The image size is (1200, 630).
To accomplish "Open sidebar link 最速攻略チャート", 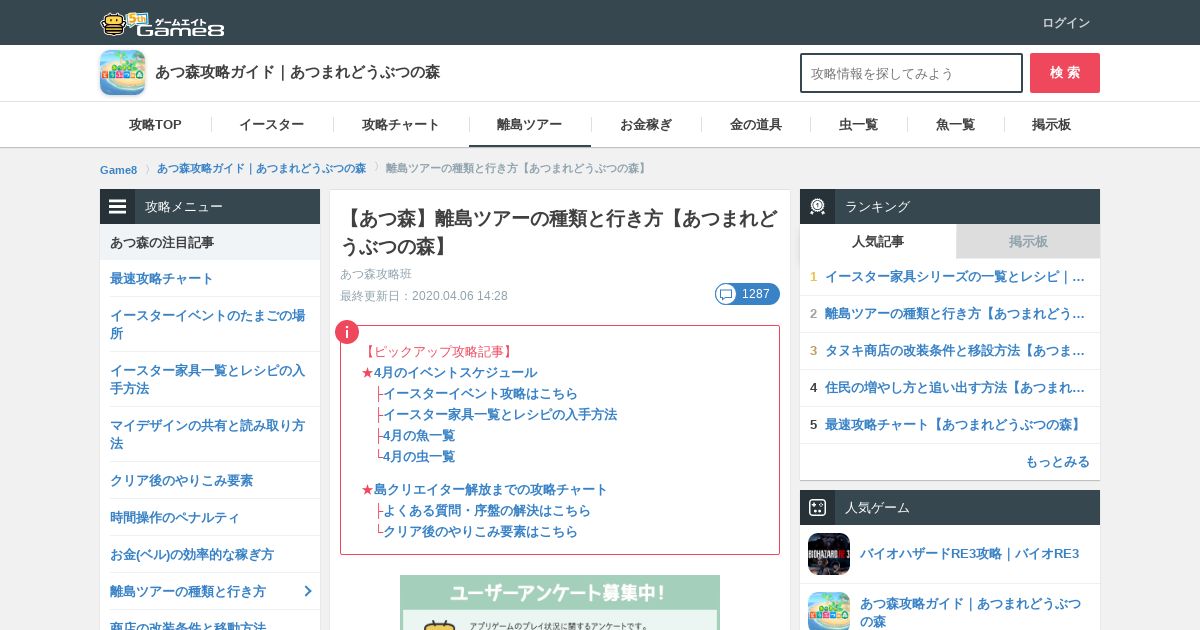I will 162,279.
